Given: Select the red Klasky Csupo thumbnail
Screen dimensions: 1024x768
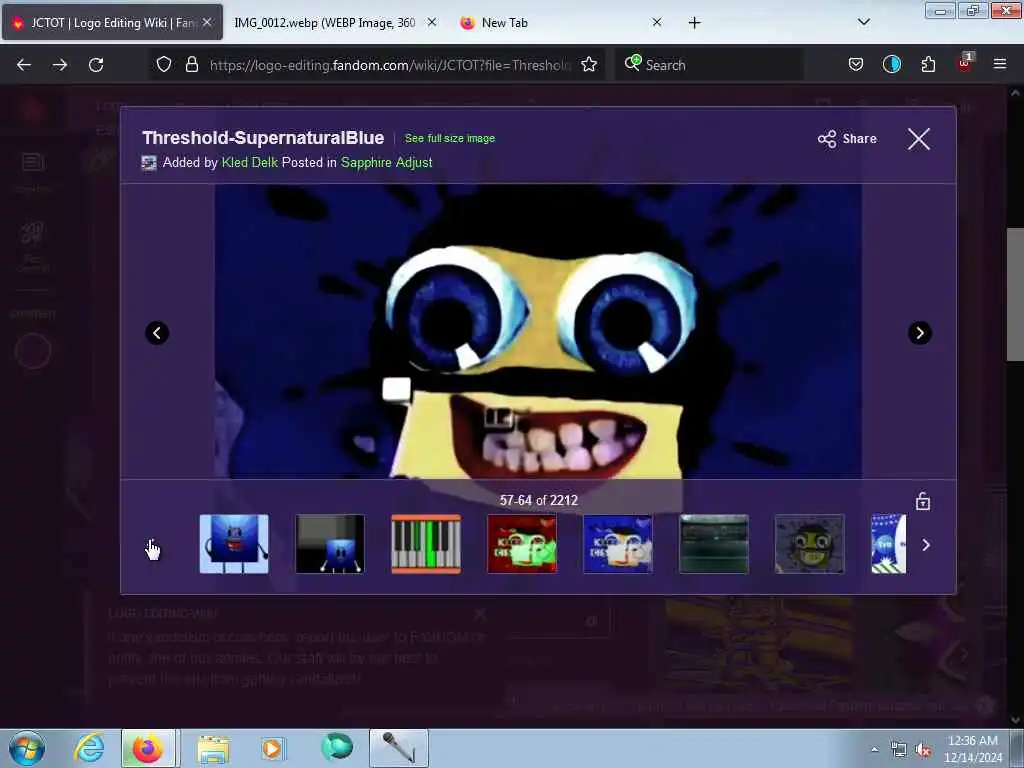Looking at the screenshot, I should (x=522, y=544).
